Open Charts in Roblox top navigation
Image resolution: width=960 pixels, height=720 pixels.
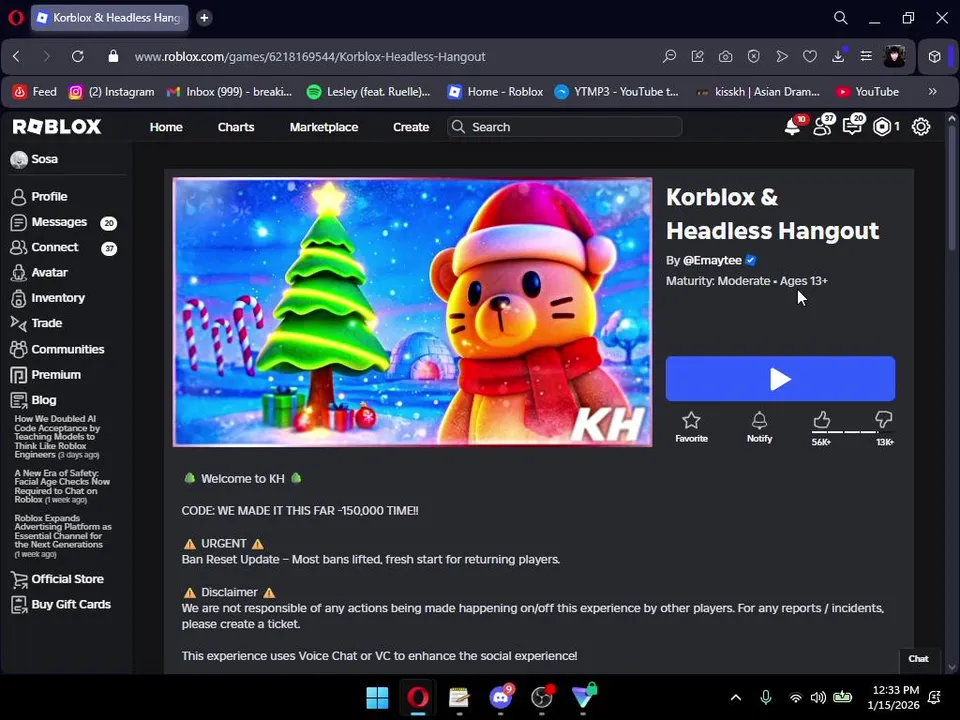click(236, 127)
